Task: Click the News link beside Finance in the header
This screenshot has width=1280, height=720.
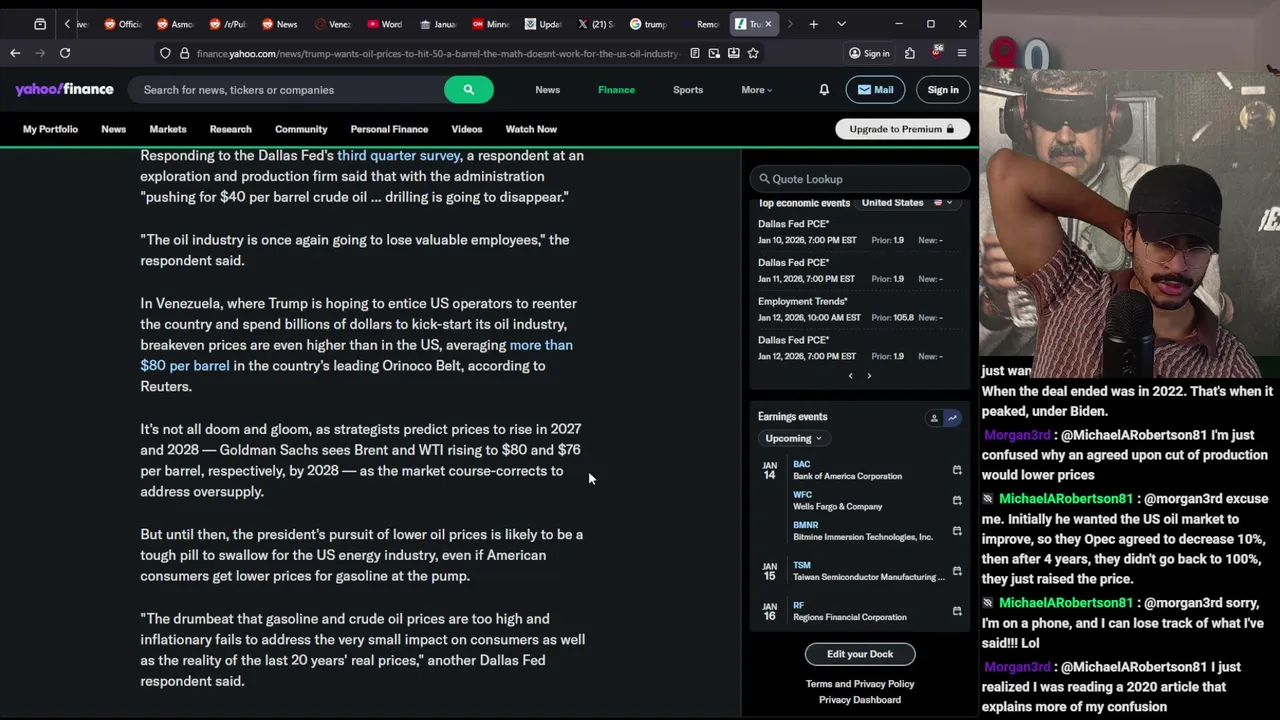Action: pyautogui.click(x=547, y=90)
